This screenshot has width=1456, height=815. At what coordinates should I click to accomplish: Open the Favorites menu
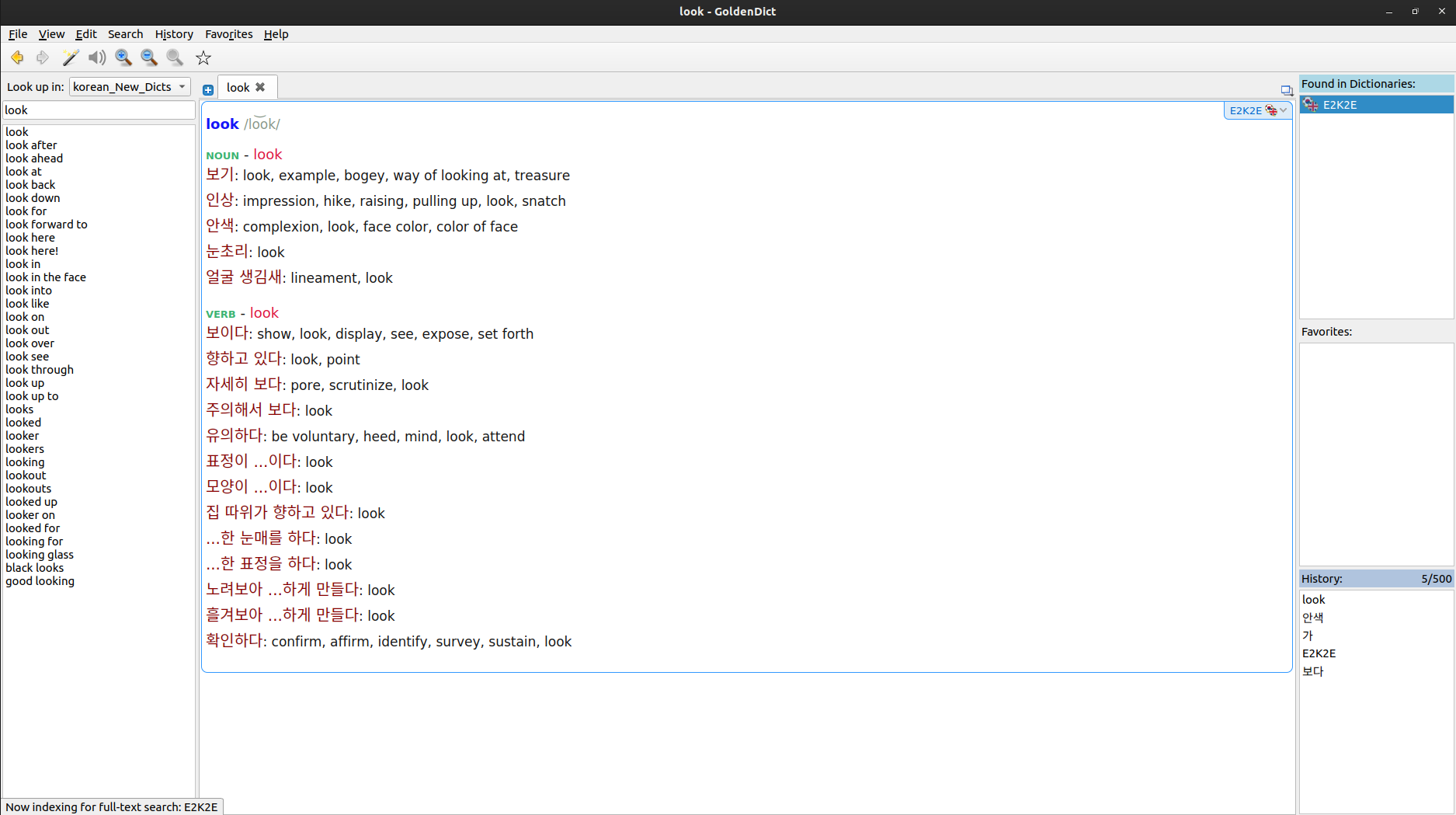pos(228,34)
